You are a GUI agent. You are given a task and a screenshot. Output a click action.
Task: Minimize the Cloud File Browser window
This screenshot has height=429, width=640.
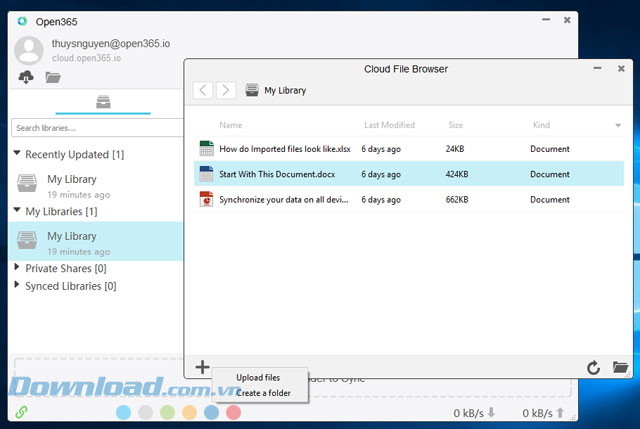coord(597,68)
